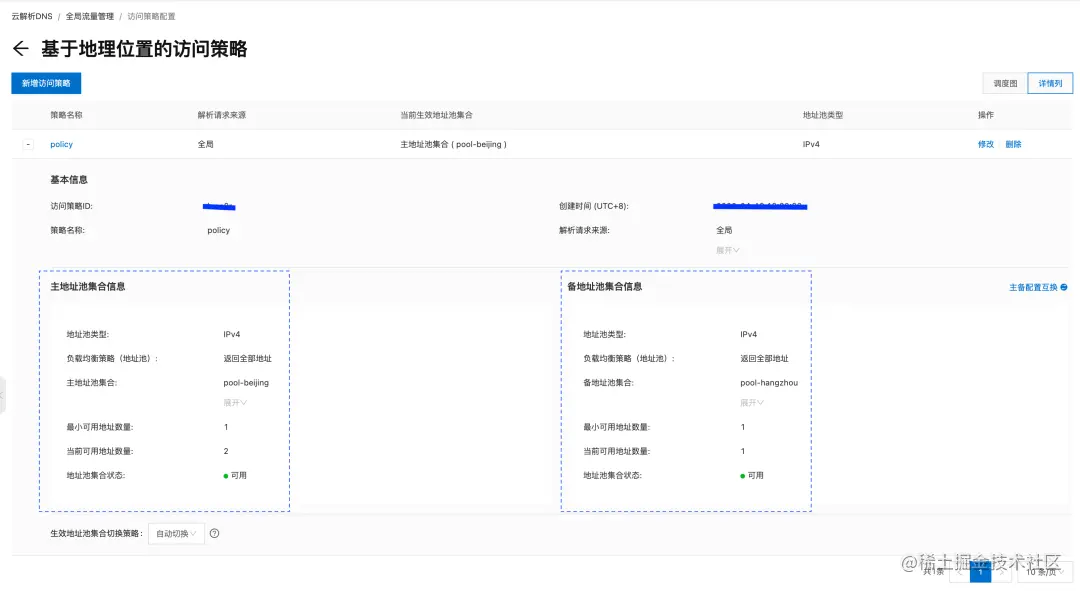The image size is (1080, 591).
Task: Click 当前可用地址数量 value 2
Action: point(226,451)
